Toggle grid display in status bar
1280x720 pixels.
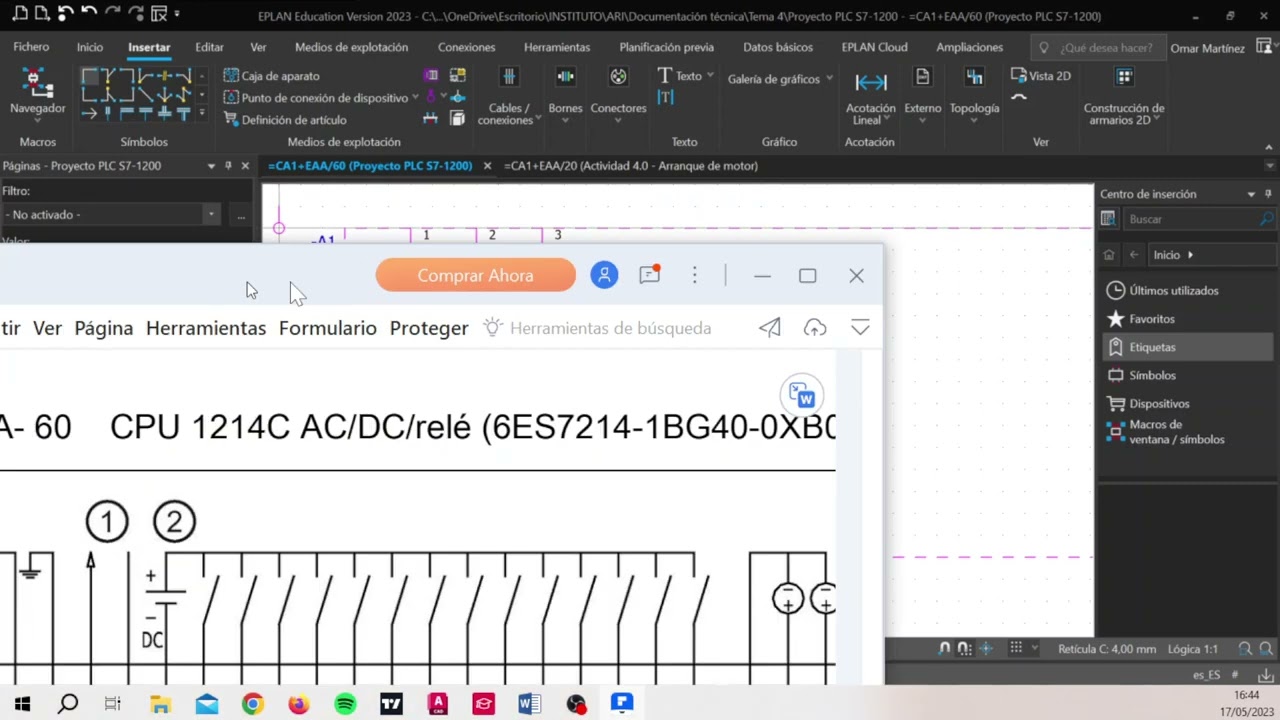[x=1016, y=648]
